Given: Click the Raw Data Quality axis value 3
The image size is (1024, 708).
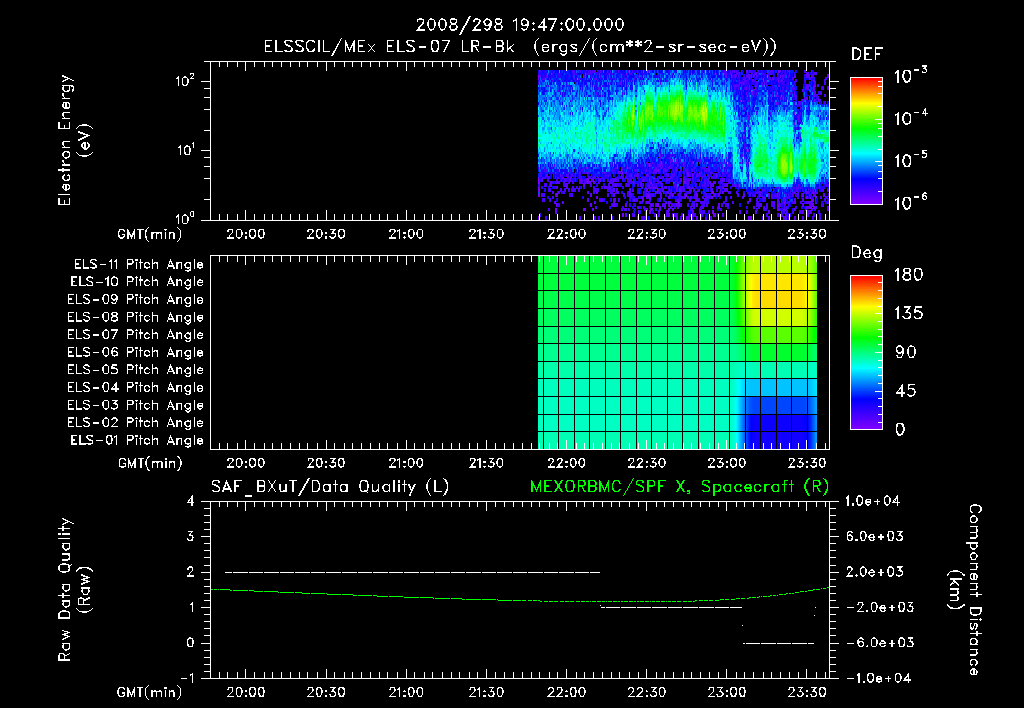Looking at the screenshot, I should [x=191, y=536].
